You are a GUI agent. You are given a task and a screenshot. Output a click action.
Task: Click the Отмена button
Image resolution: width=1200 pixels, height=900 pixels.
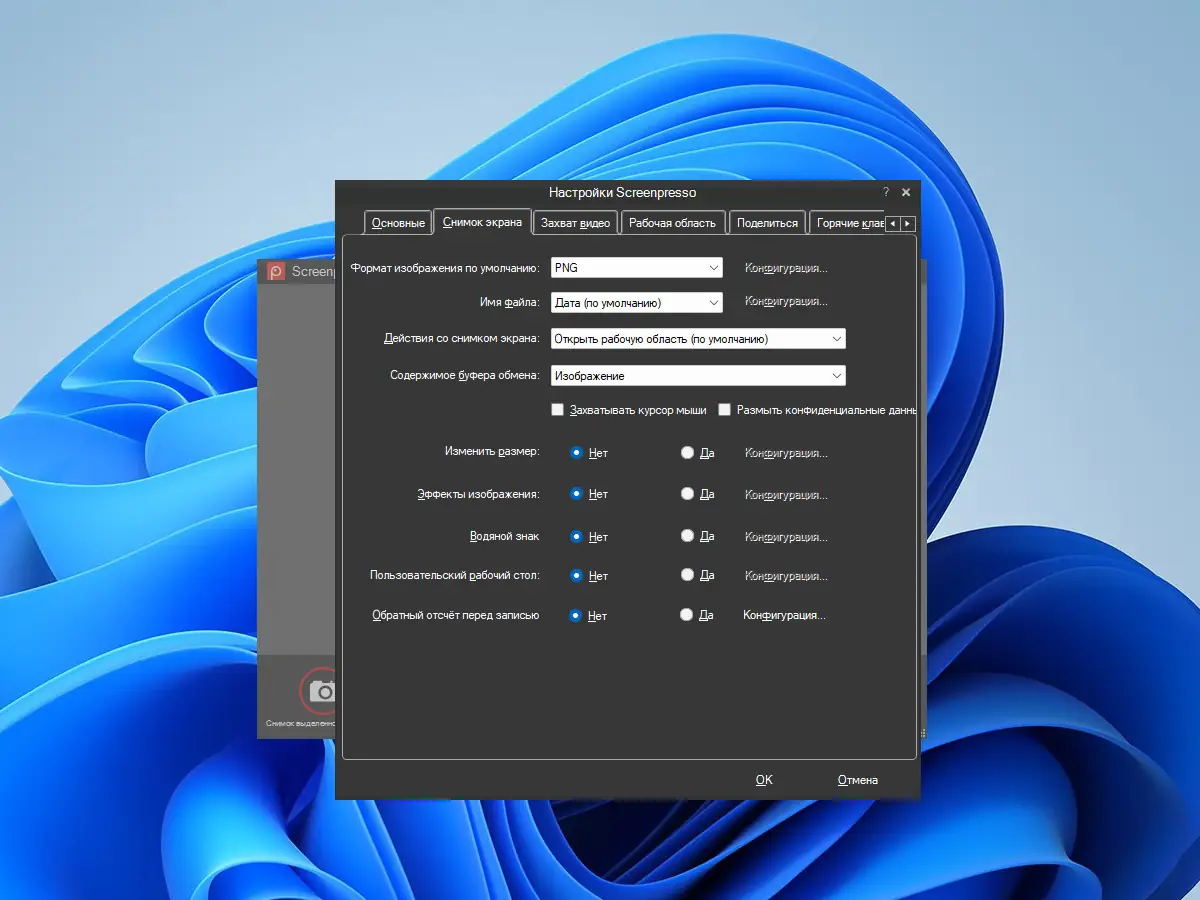coord(858,780)
